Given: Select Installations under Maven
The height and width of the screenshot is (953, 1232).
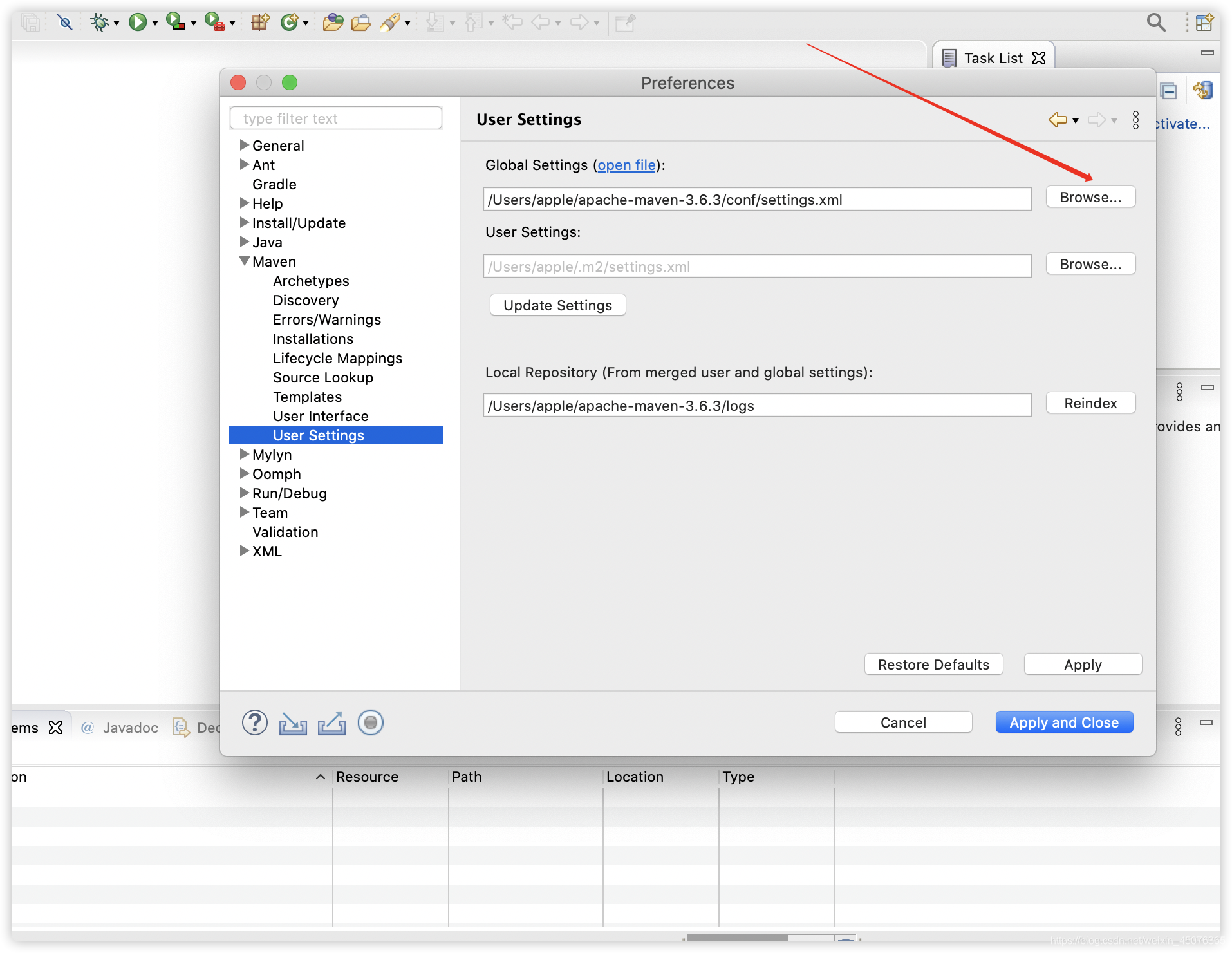Looking at the screenshot, I should (313, 339).
